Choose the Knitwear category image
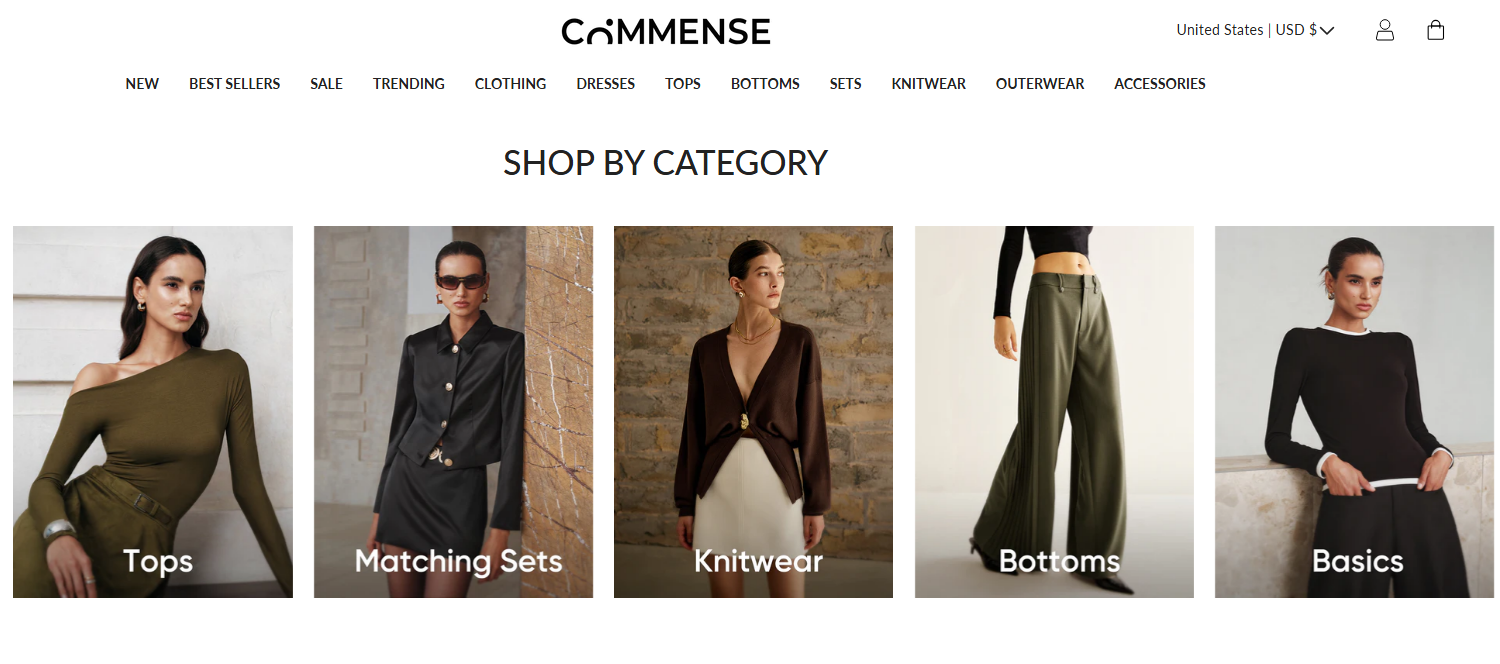This screenshot has width=1500, height=664. coord(753,412)
